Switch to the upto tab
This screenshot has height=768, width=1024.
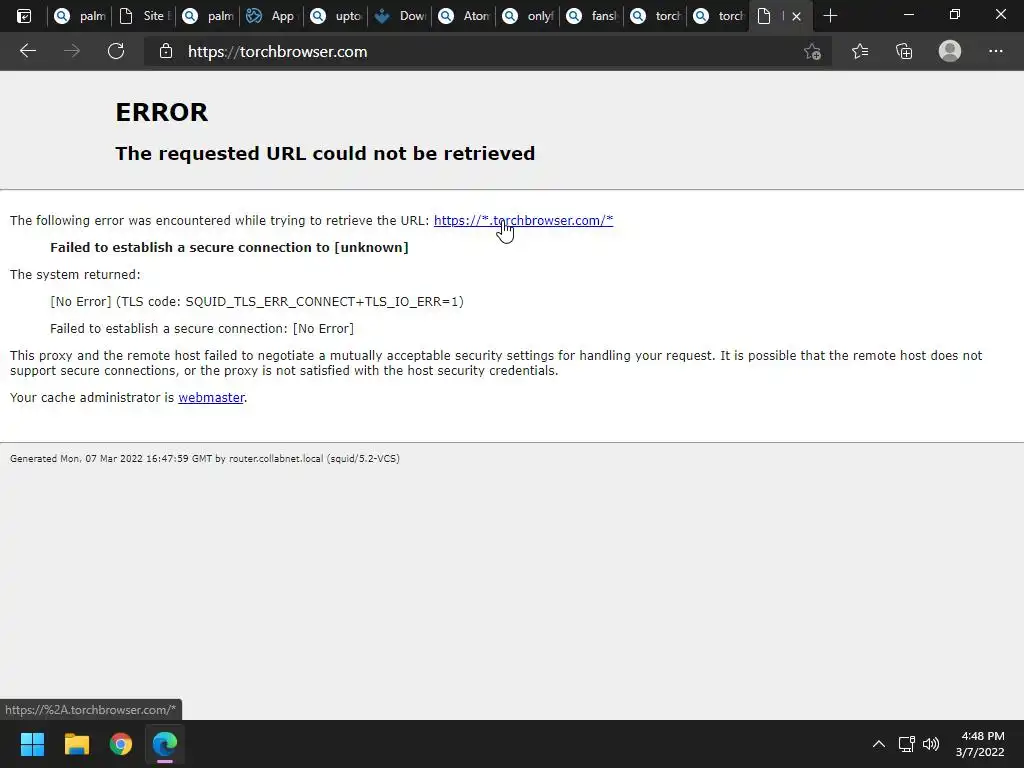[334, 16]
